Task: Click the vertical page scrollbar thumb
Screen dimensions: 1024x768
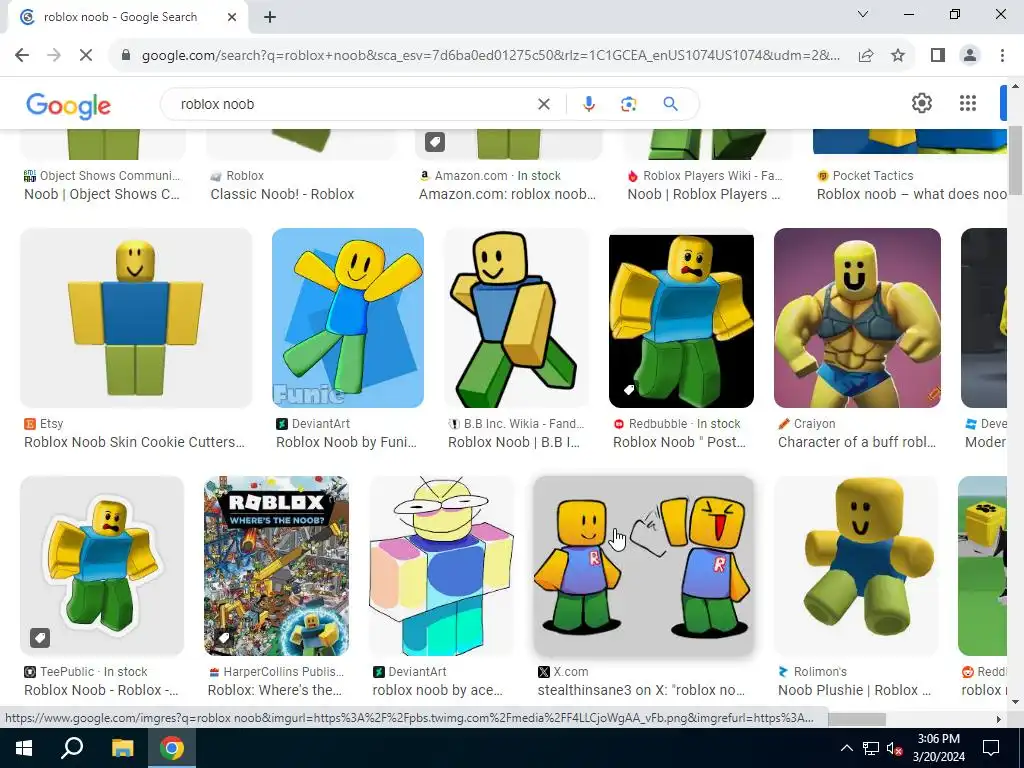Action: coord(1015,161)
